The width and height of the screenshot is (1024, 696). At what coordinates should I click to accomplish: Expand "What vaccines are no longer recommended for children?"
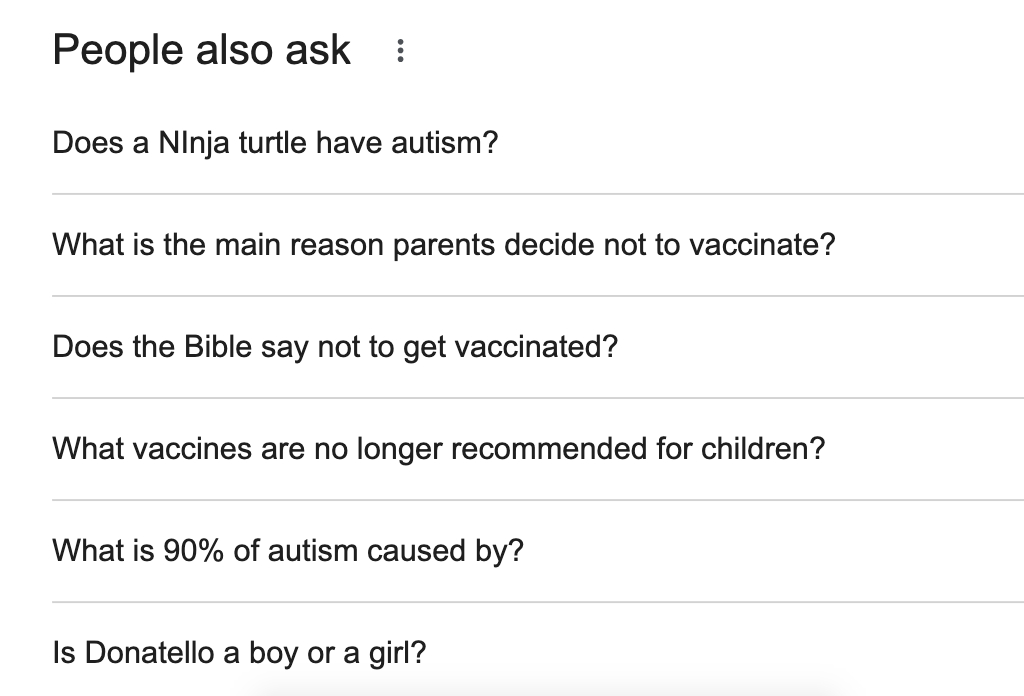(438, 449)
